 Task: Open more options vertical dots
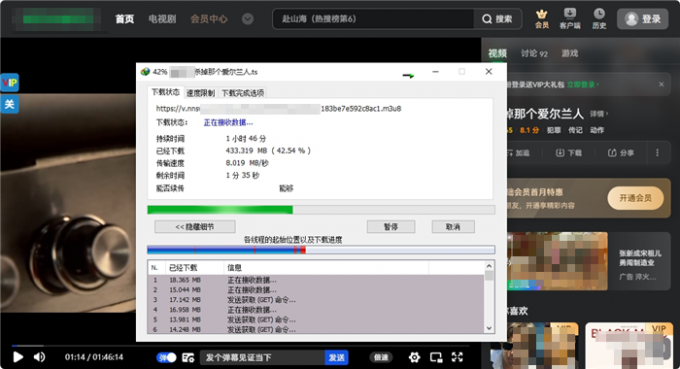(657, 153)
